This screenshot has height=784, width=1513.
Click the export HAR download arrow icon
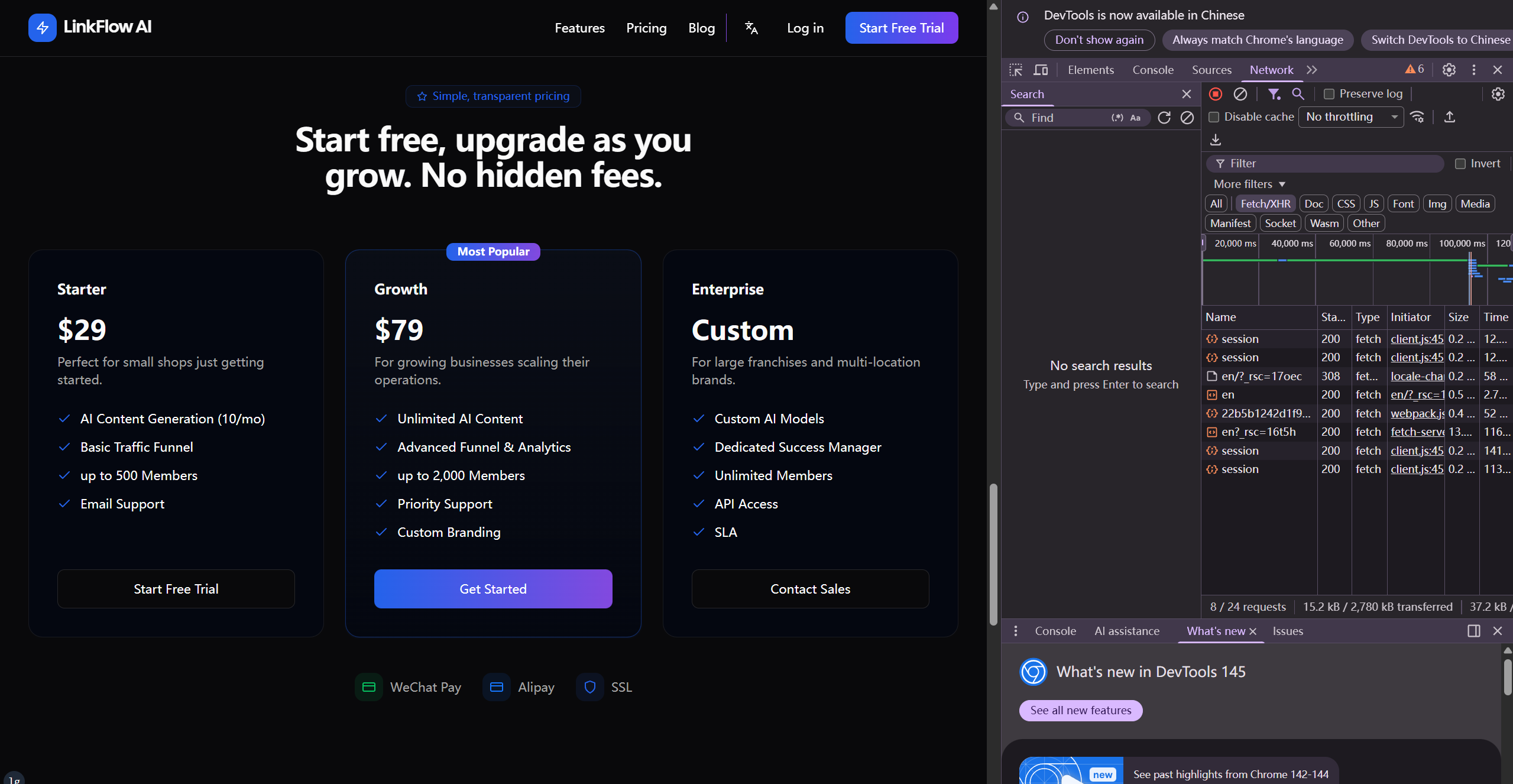pyautogui.click(x=1216, y=140)
